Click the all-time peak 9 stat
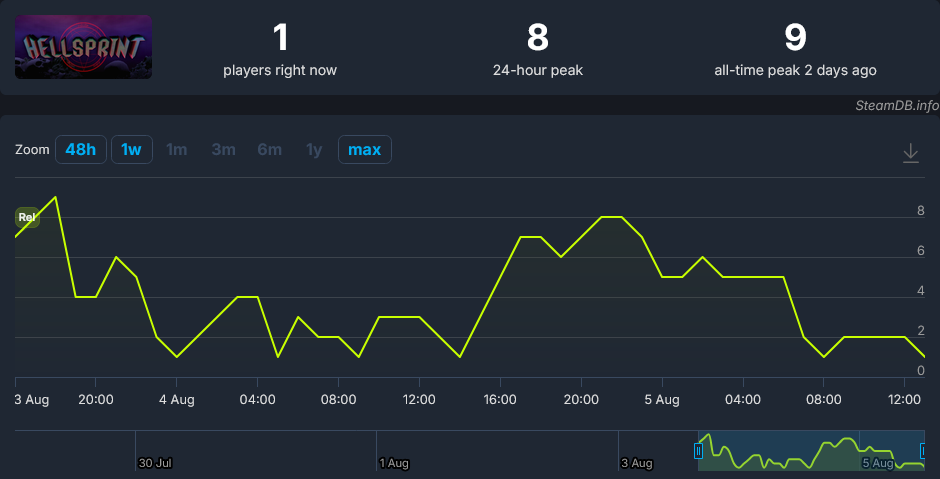 [795, 49]
